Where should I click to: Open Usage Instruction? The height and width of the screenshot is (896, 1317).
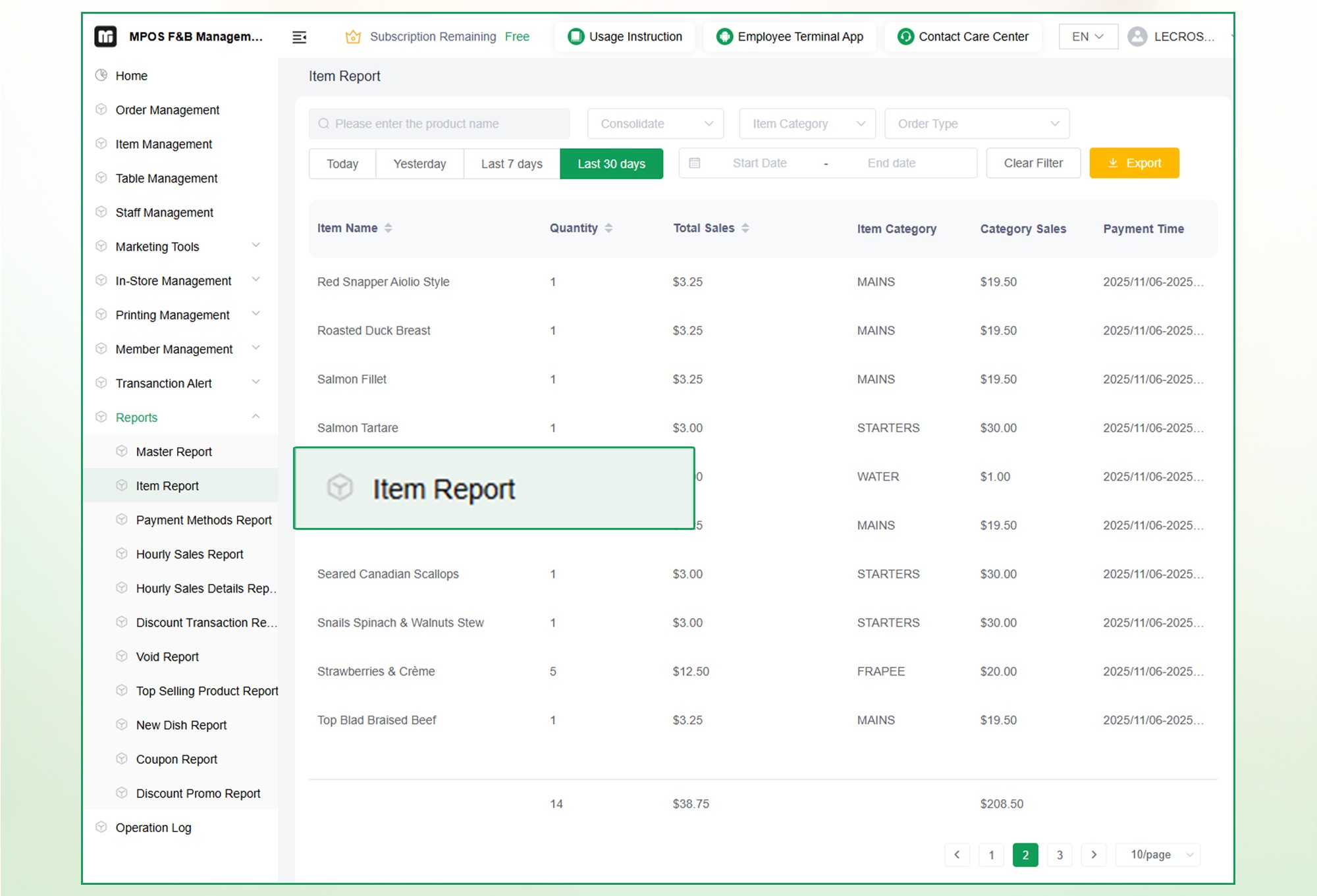point(625,36)
